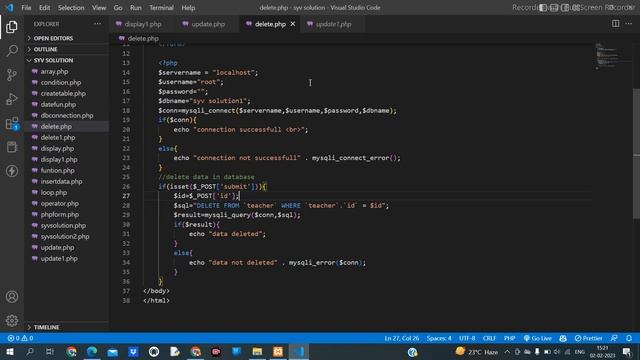Open the Selection menu
Viewport: 640px width, 360px height.
pos(71,8)
